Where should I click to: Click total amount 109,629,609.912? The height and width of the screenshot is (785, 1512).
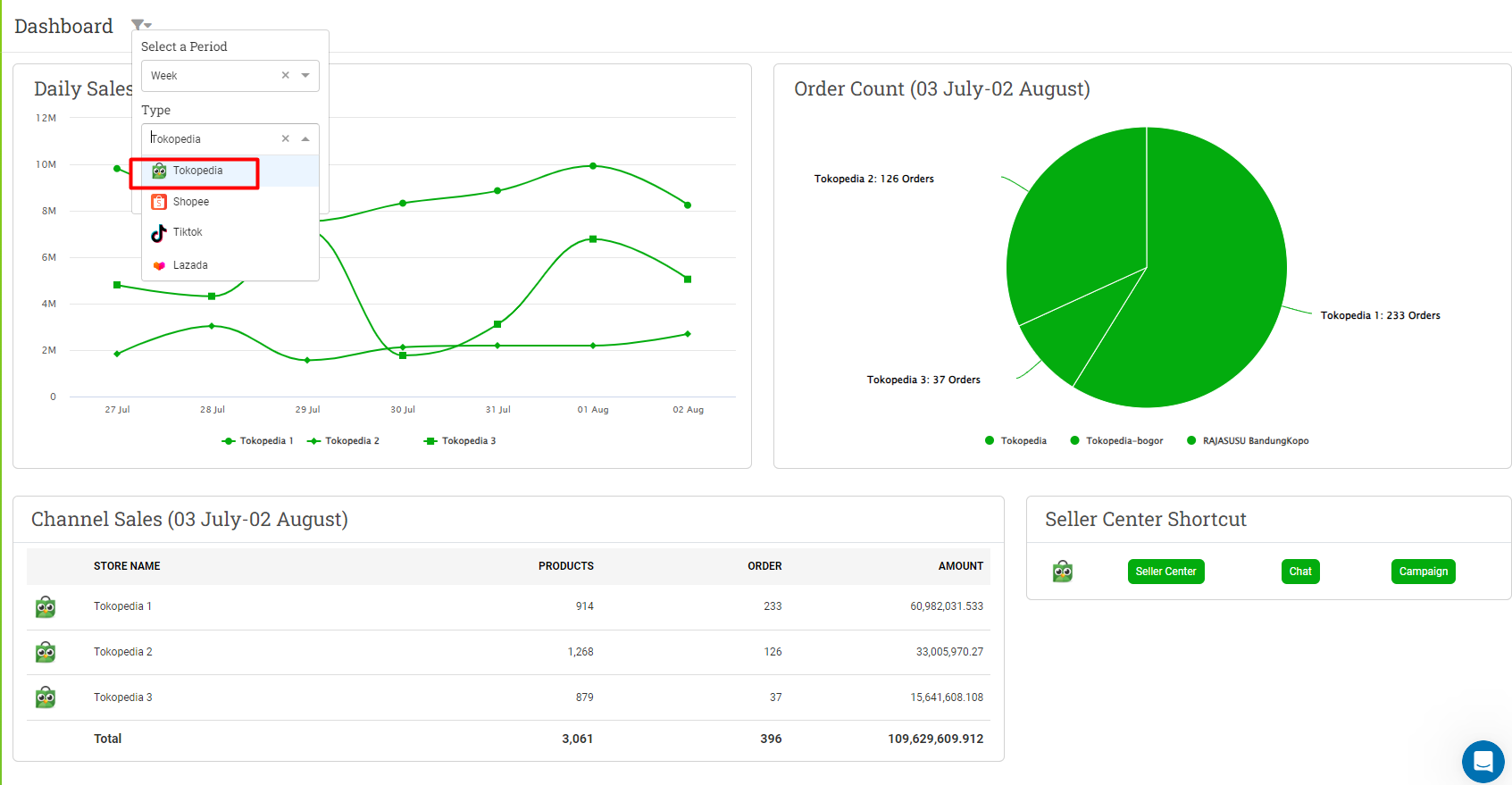click(x=935, y=739)
